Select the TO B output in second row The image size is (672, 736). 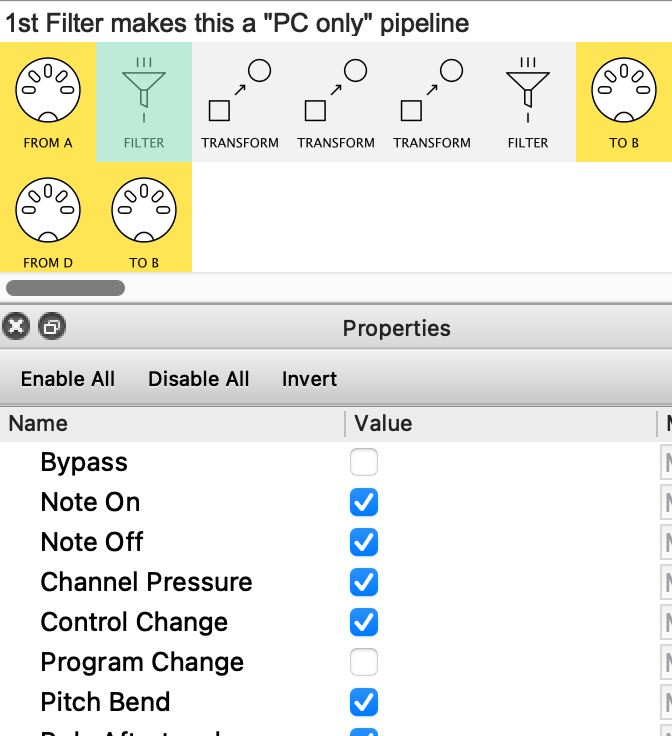pos(144,221)
